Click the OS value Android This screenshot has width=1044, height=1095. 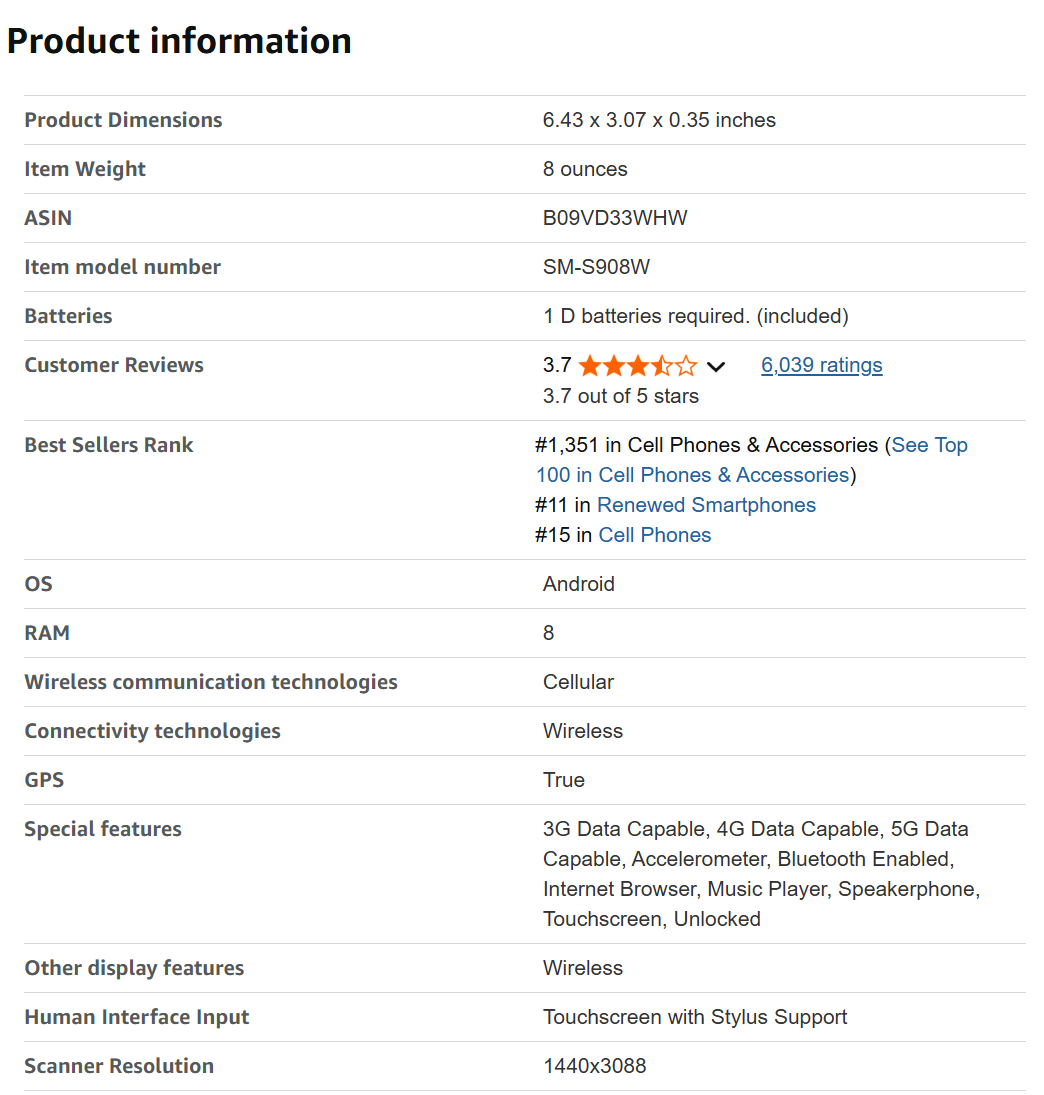coord(578,584)
